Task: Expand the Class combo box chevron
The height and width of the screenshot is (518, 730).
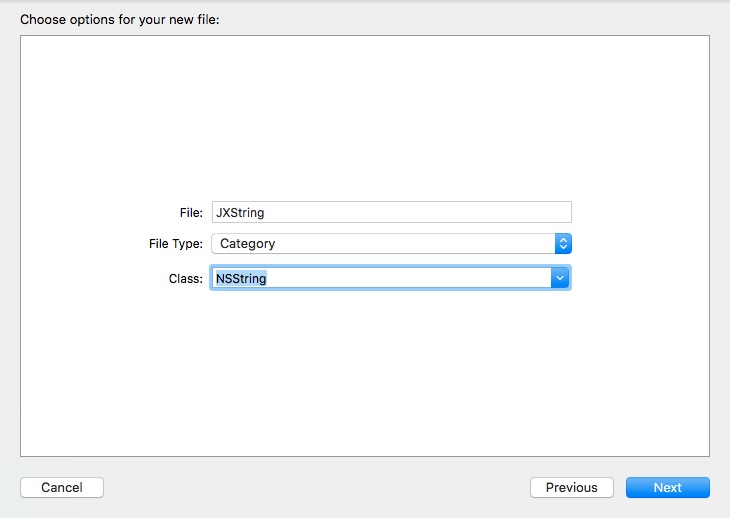Action: pyautogui.click(x=560, y=278)
